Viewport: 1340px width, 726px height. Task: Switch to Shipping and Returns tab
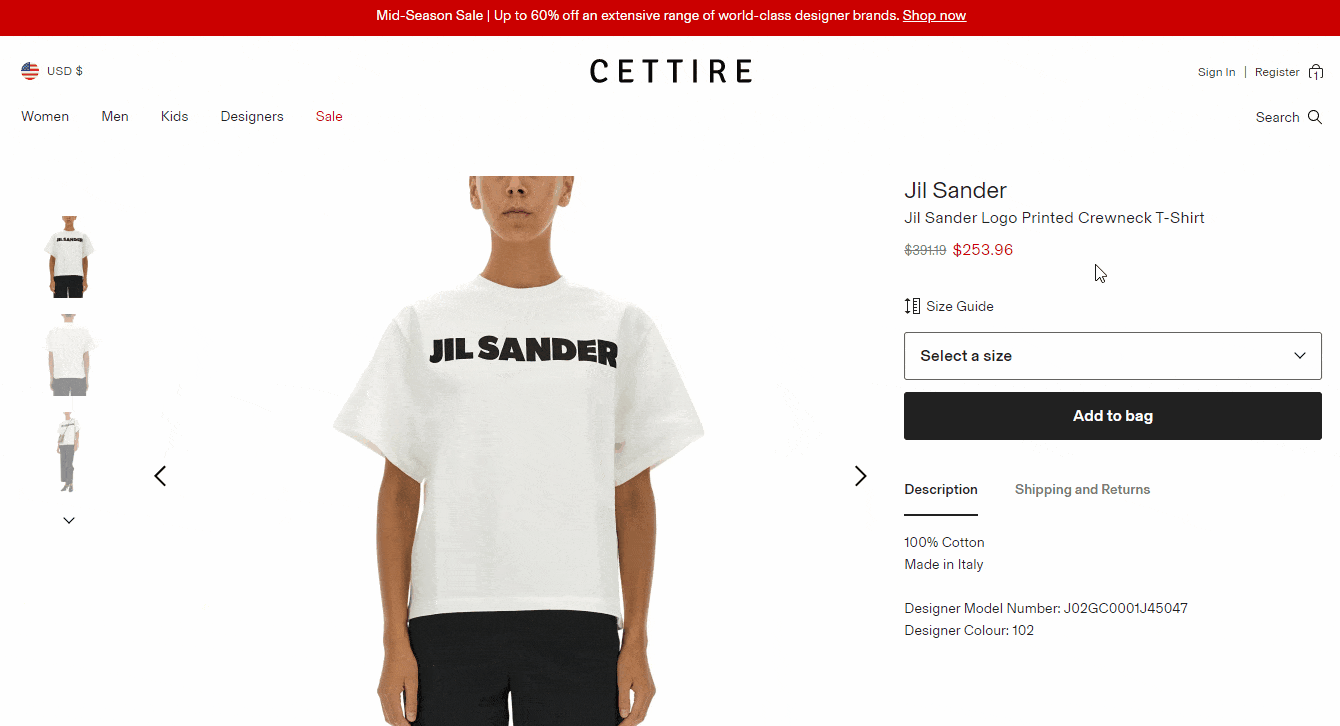[1082, 489]
